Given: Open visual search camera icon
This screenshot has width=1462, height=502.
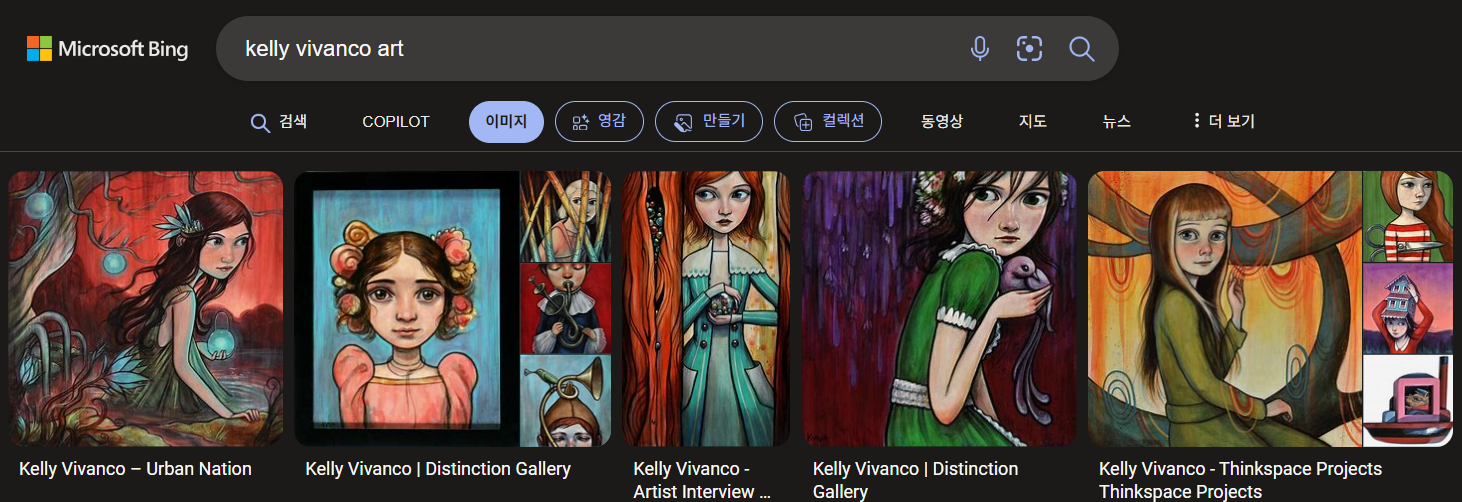Looking at the screenshot, I should 1029,48.
